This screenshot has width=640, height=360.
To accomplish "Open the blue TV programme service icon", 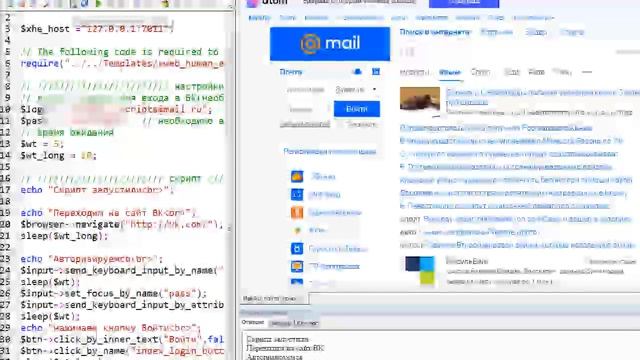I will point(297,267).
